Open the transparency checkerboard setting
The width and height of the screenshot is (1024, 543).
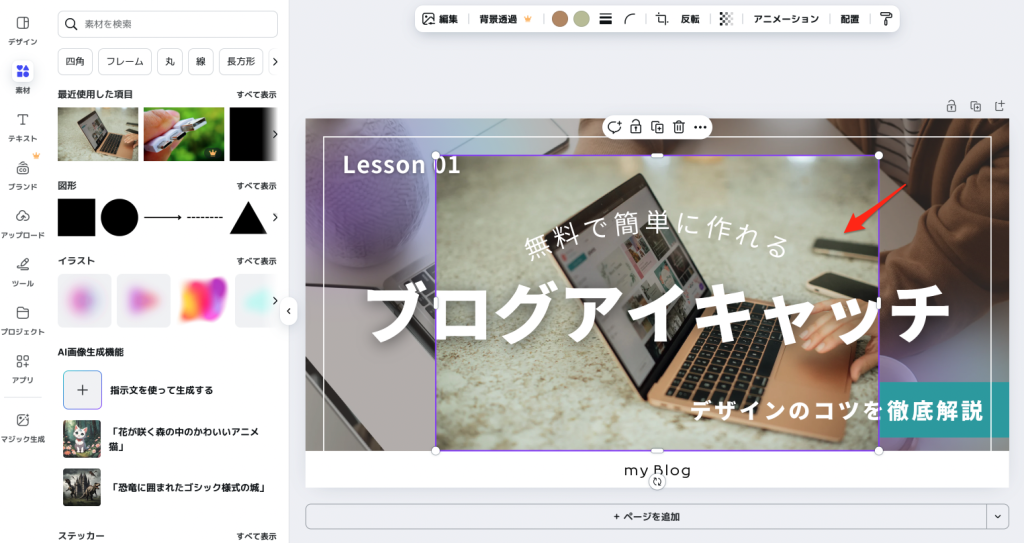[x=726, y=19]
